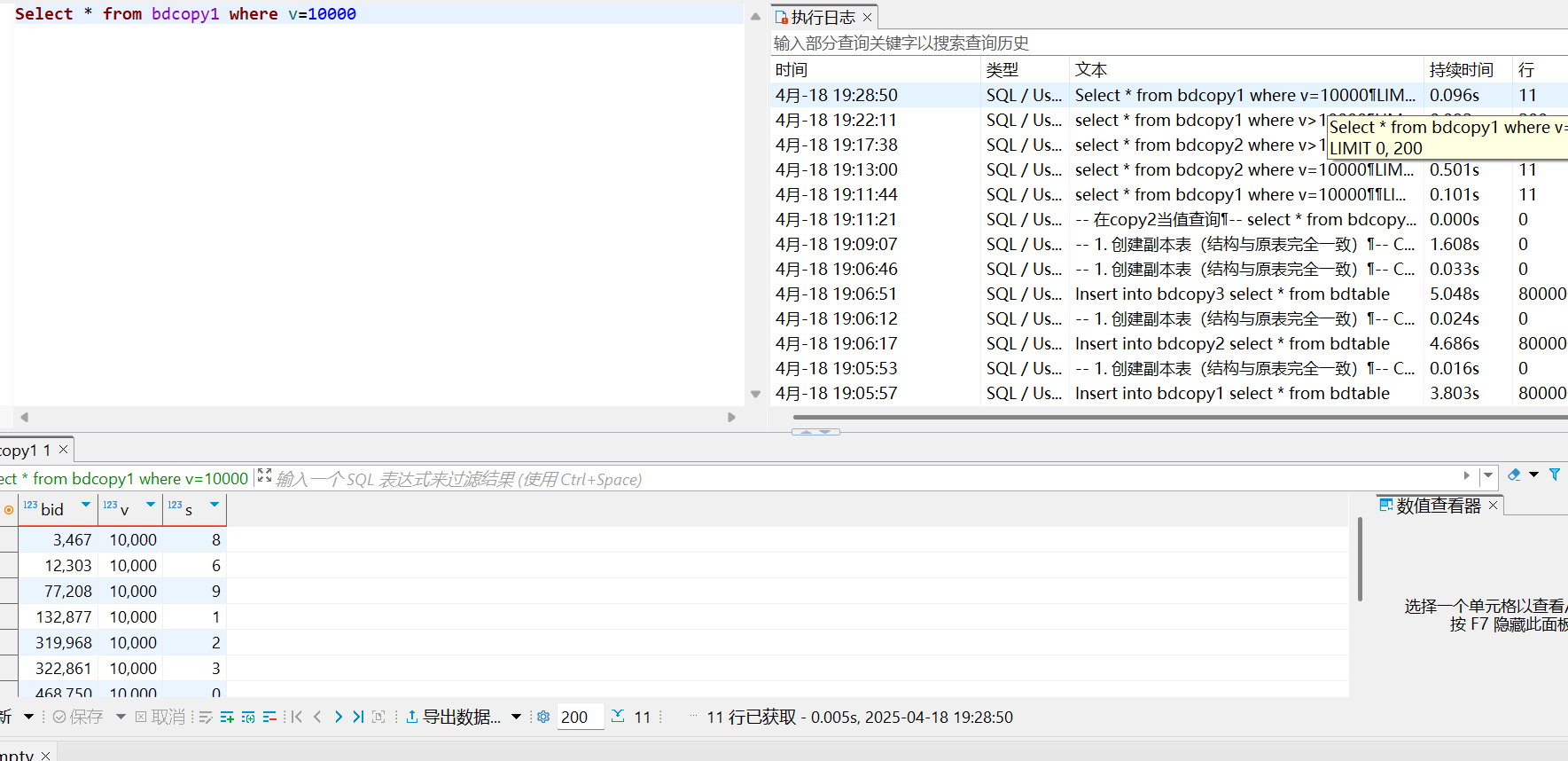
Task: Switch to the 执行日志 tab
Action: (823, 18)
